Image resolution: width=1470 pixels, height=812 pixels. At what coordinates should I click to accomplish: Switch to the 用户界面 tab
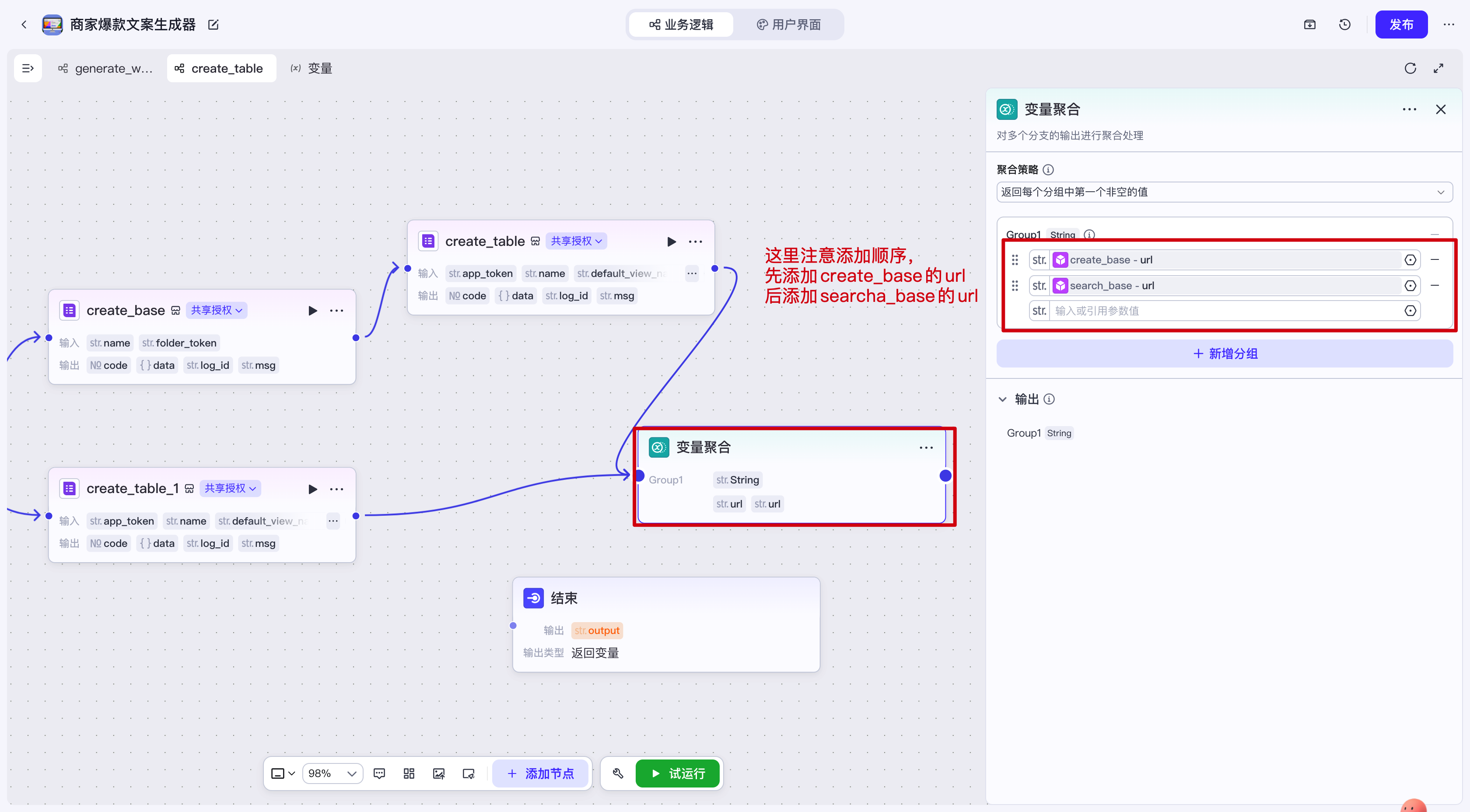(789, 24)
